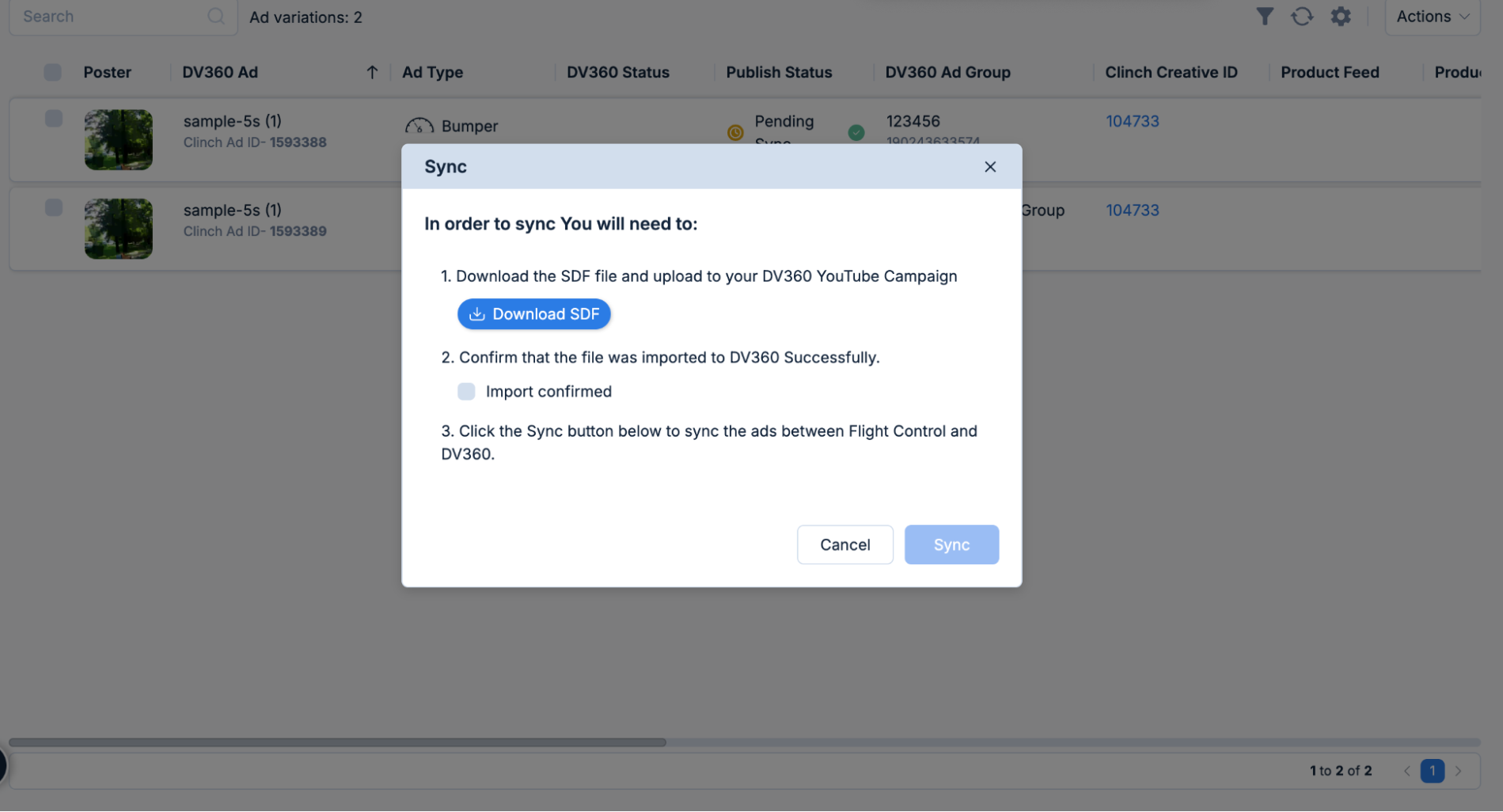Open Clinch Creative ID 104733 in first row
The height and width of the screenshot is (812, 1503).
[1132, 121]
